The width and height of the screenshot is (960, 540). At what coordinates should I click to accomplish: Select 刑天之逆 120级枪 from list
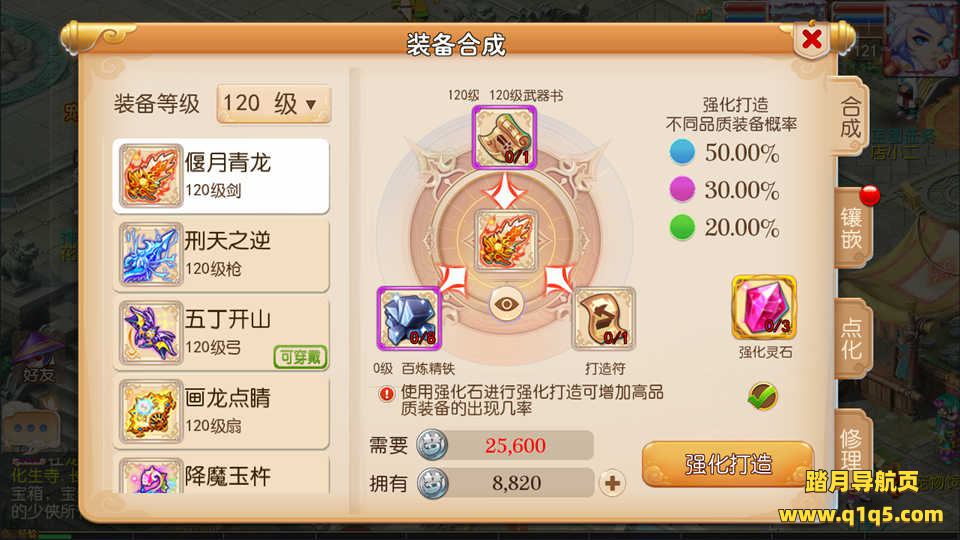click(x=221, y=254)
